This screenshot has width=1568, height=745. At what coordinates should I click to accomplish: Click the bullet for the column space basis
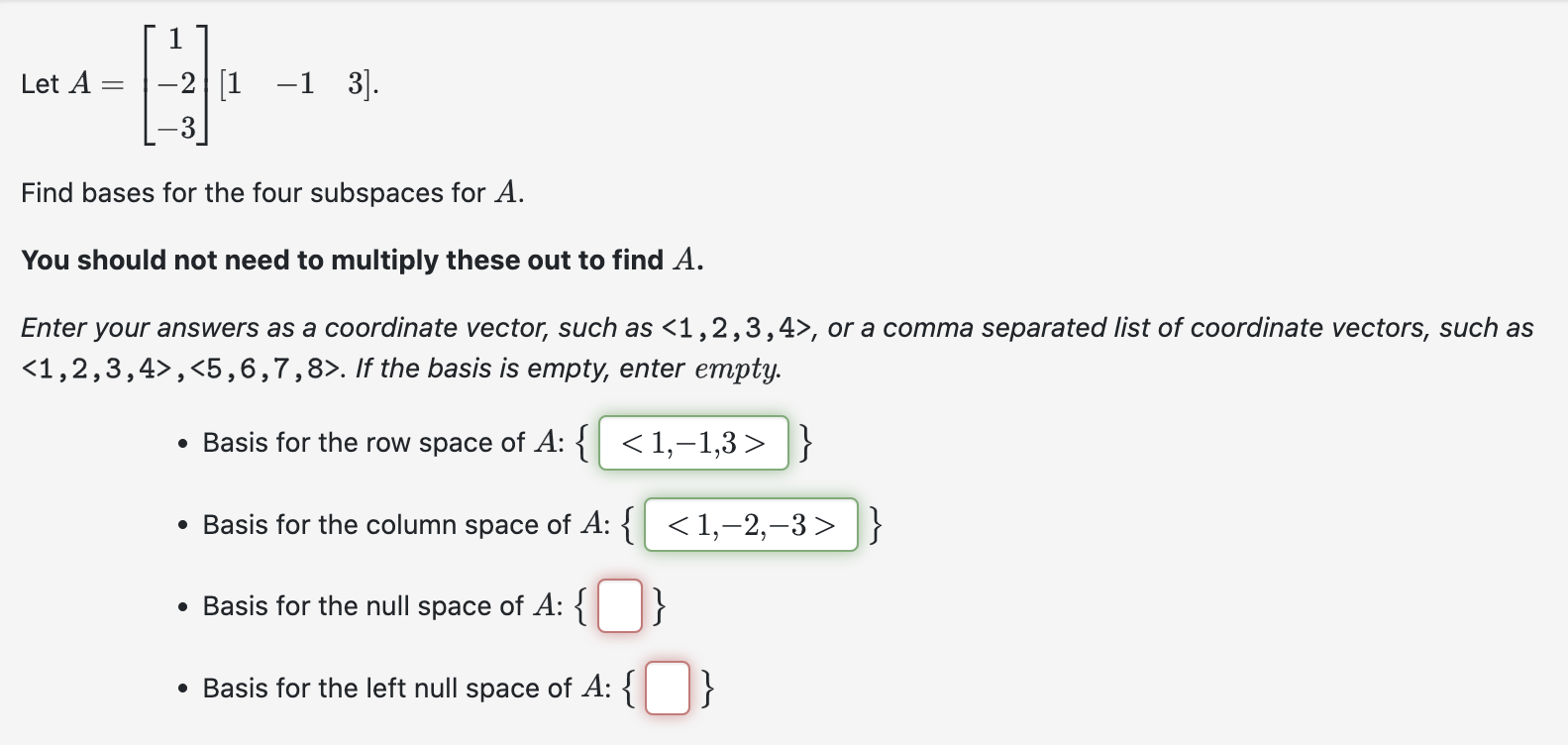click(x=182, y=525)
